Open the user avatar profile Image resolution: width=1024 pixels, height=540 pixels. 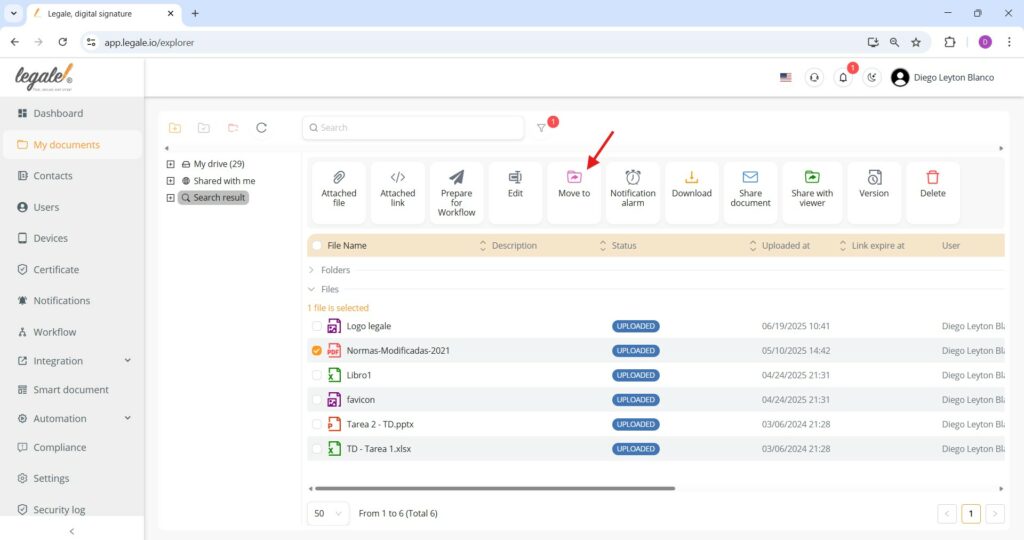pos(900,77)
